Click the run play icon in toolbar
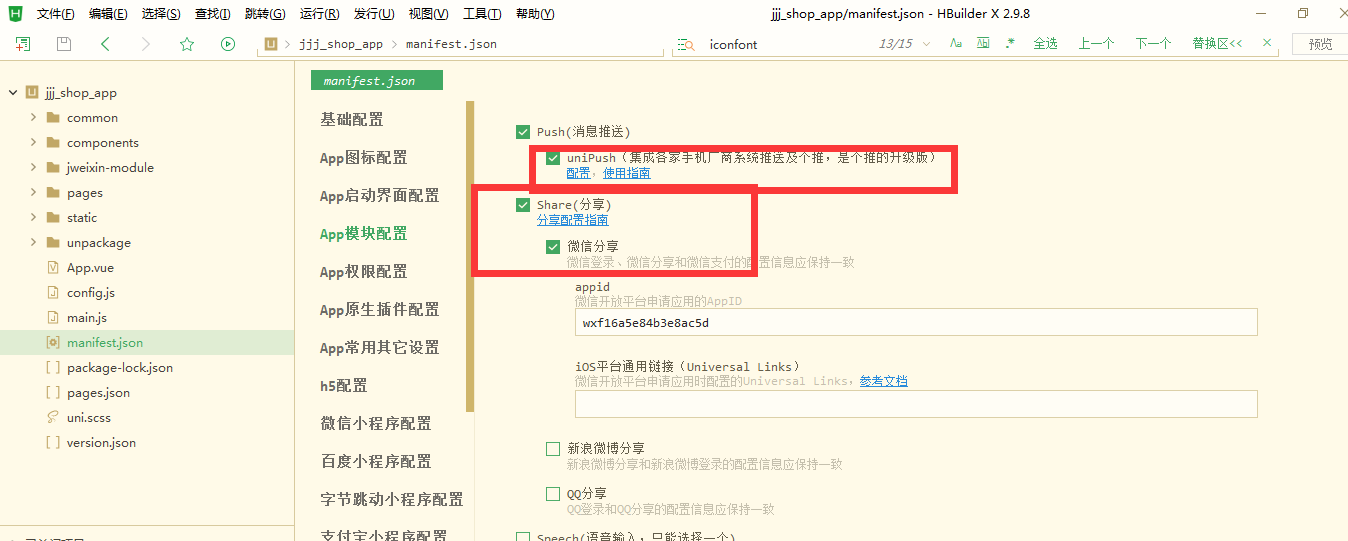Screen dimensions: 1348x541 click(x=228, y=44)
